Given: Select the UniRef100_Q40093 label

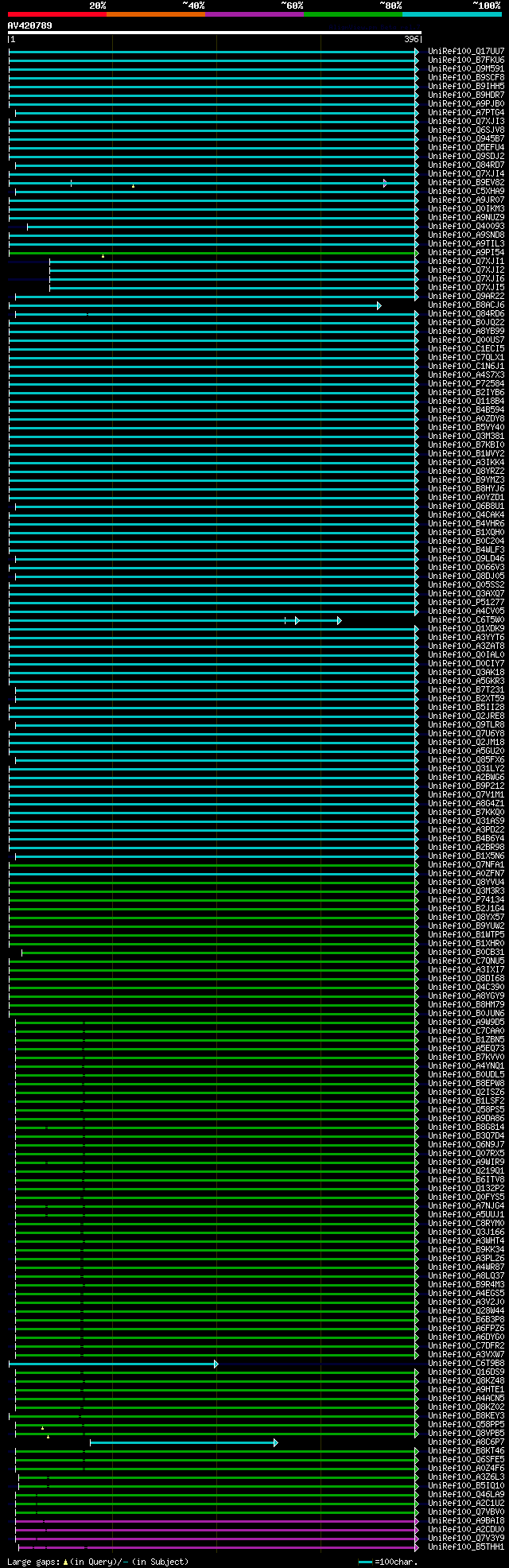Looking at the screenshot, I should point(466,226).
